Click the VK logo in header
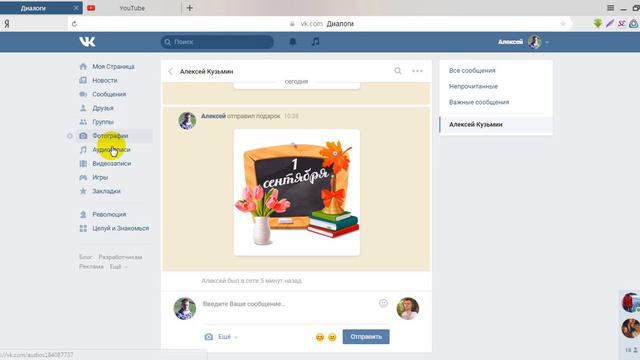Viewport: 640px width, 360px height. 87,41
